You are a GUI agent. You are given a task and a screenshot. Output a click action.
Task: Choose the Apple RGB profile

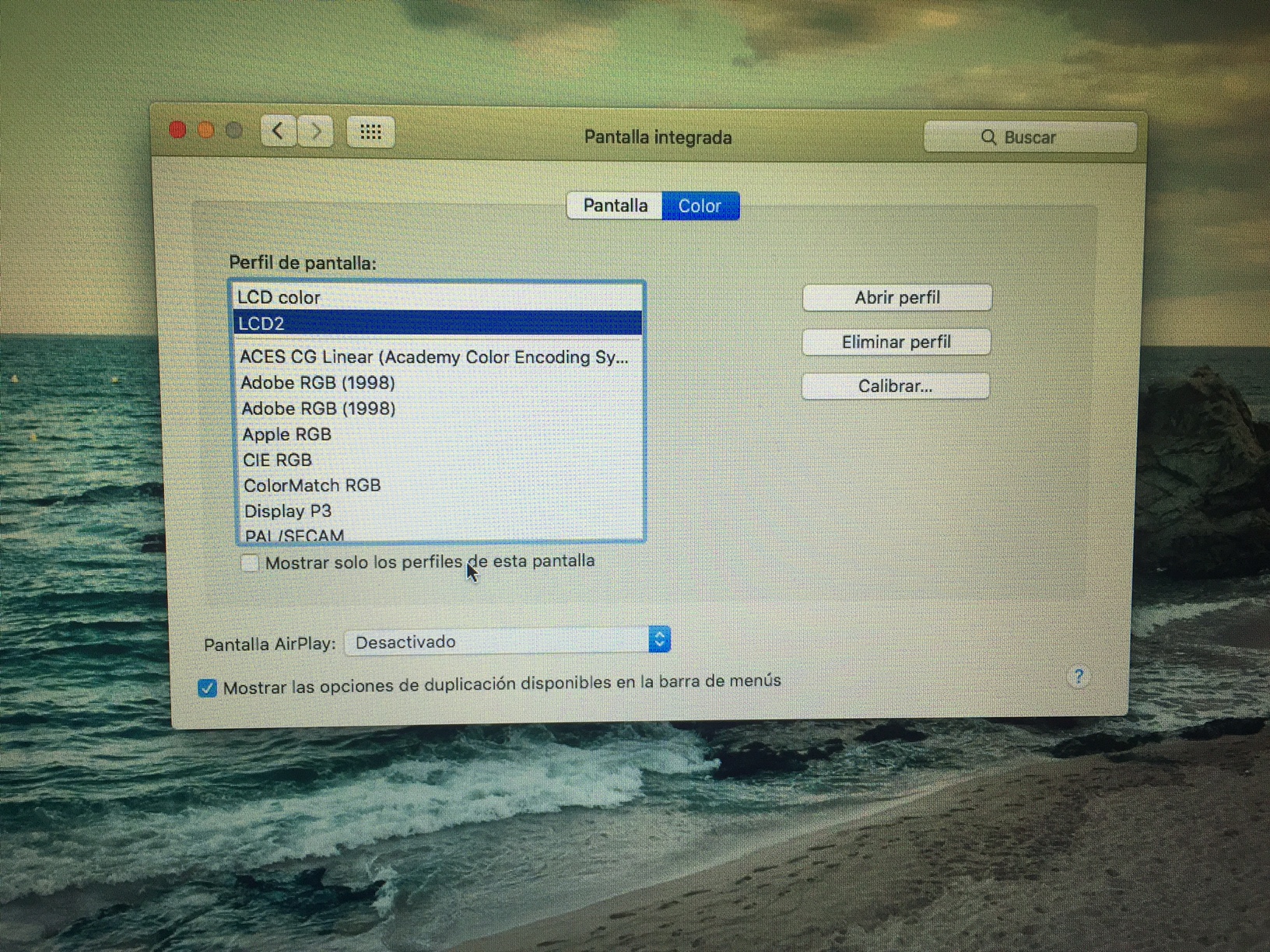click(x=440, y=434)
